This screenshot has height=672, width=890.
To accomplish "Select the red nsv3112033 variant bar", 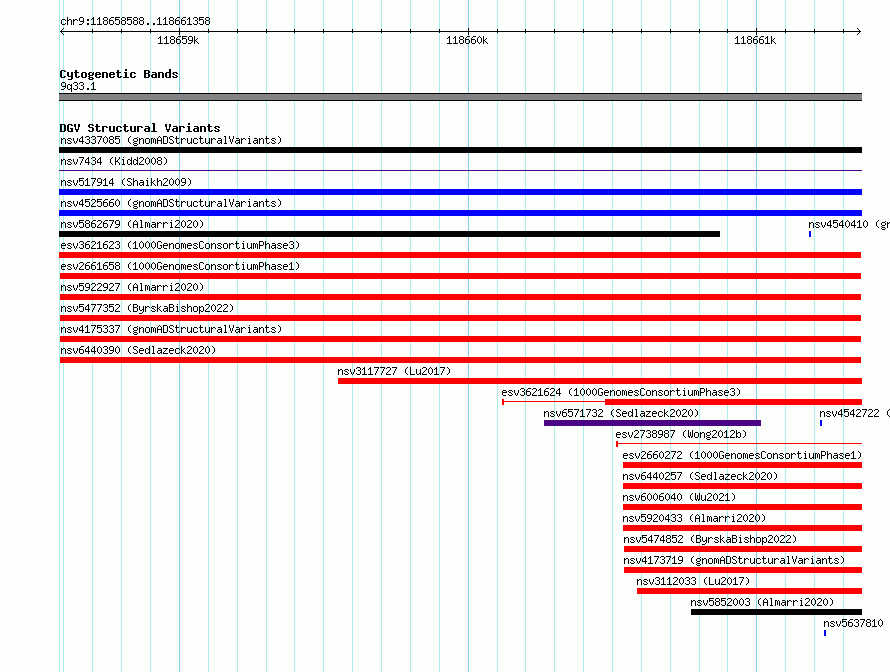I will pyautogui.click(x=749, y=591).
